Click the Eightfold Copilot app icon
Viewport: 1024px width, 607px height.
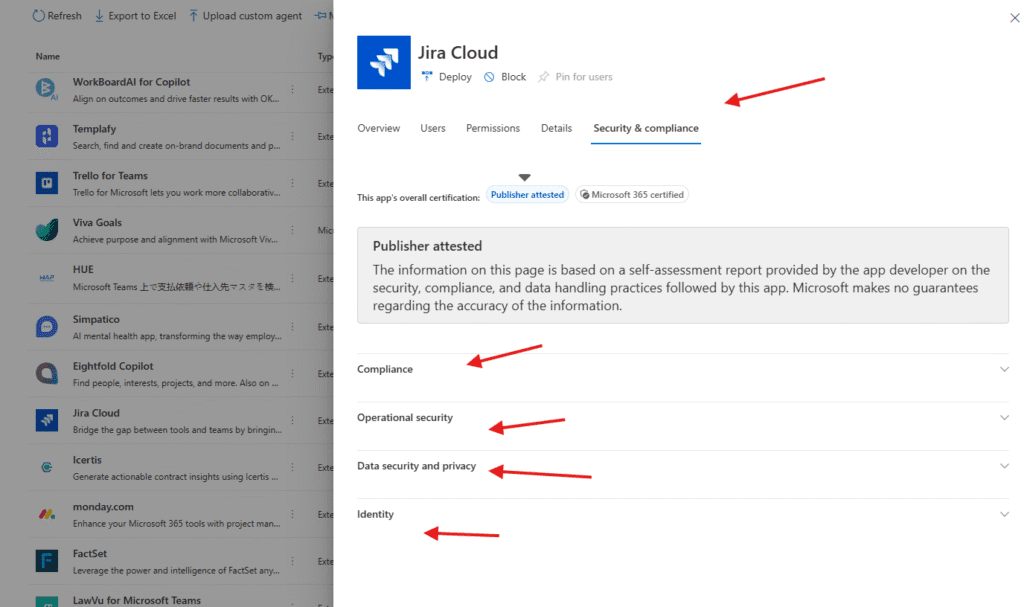46,373
